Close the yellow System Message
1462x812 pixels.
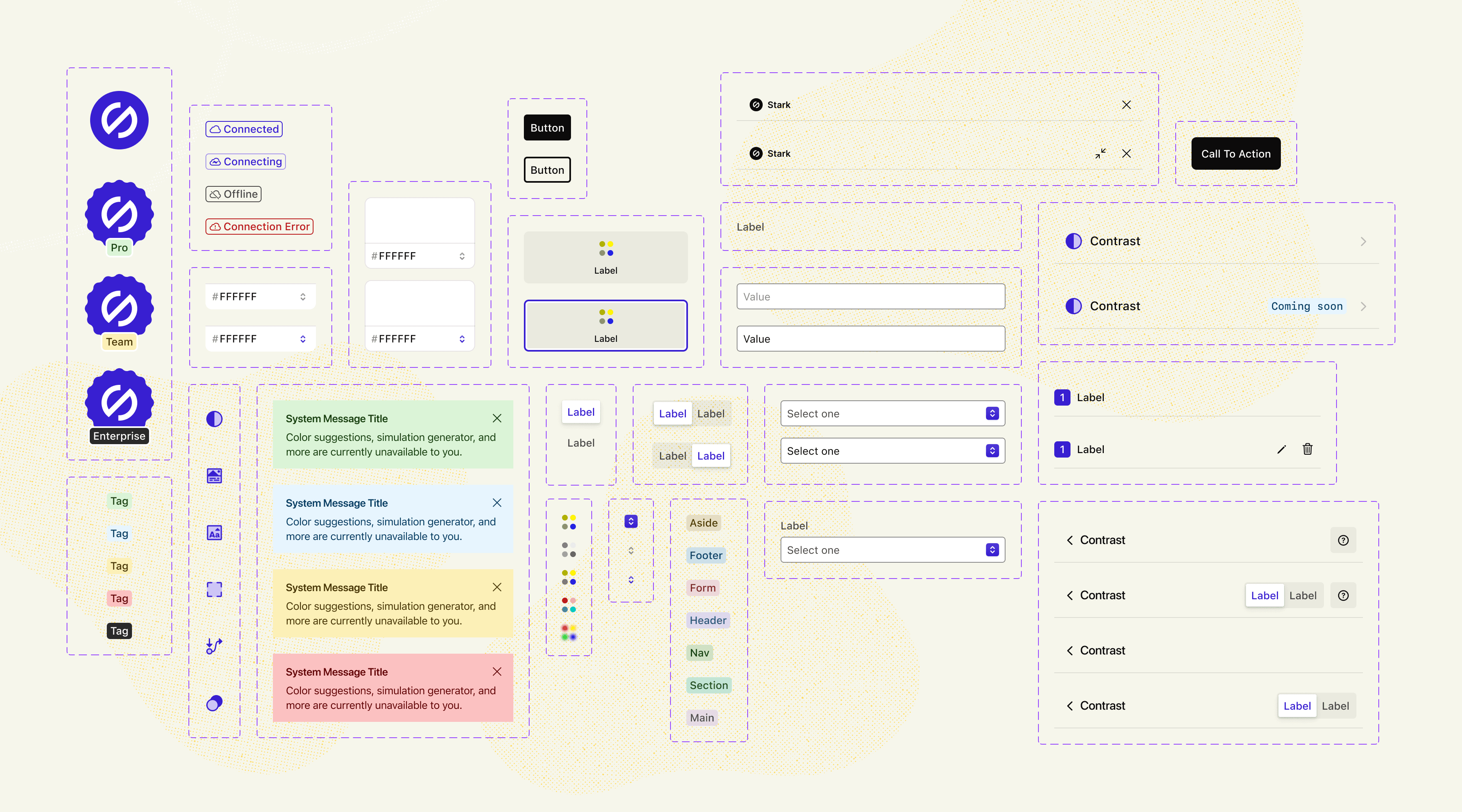497,587
